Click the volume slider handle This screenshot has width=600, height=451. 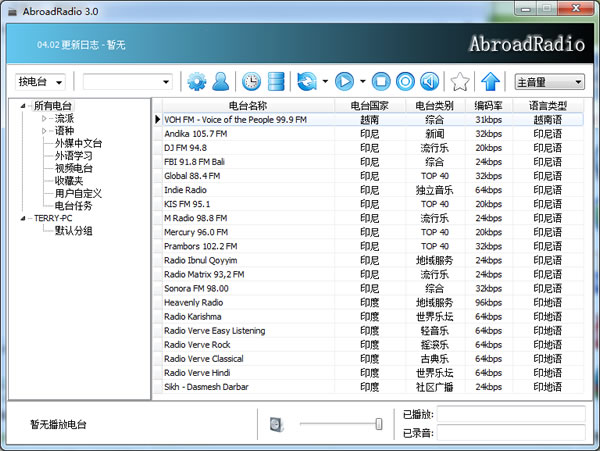pos(379,424)
